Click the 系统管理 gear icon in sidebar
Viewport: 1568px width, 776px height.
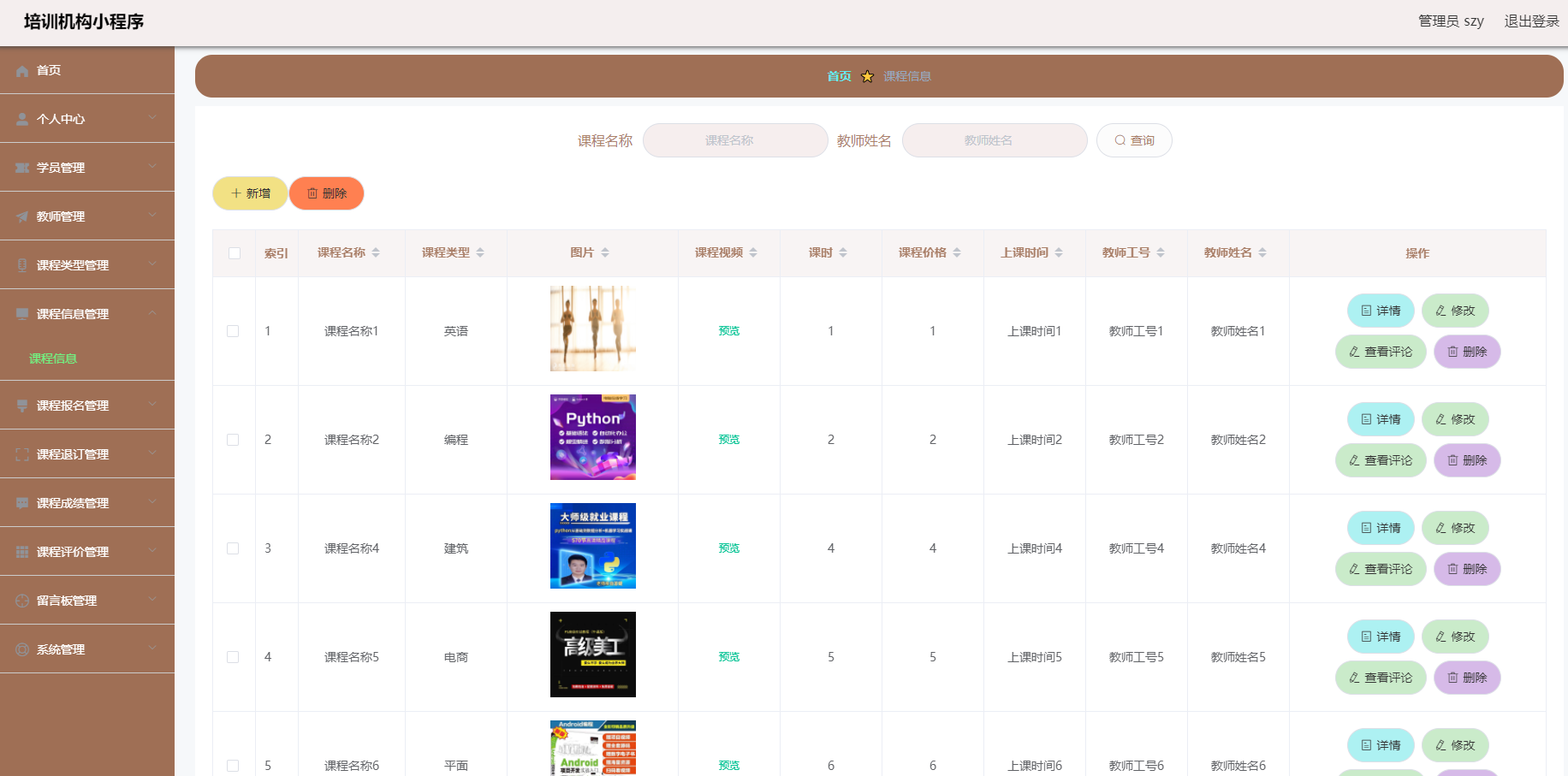tap(22, 650)
